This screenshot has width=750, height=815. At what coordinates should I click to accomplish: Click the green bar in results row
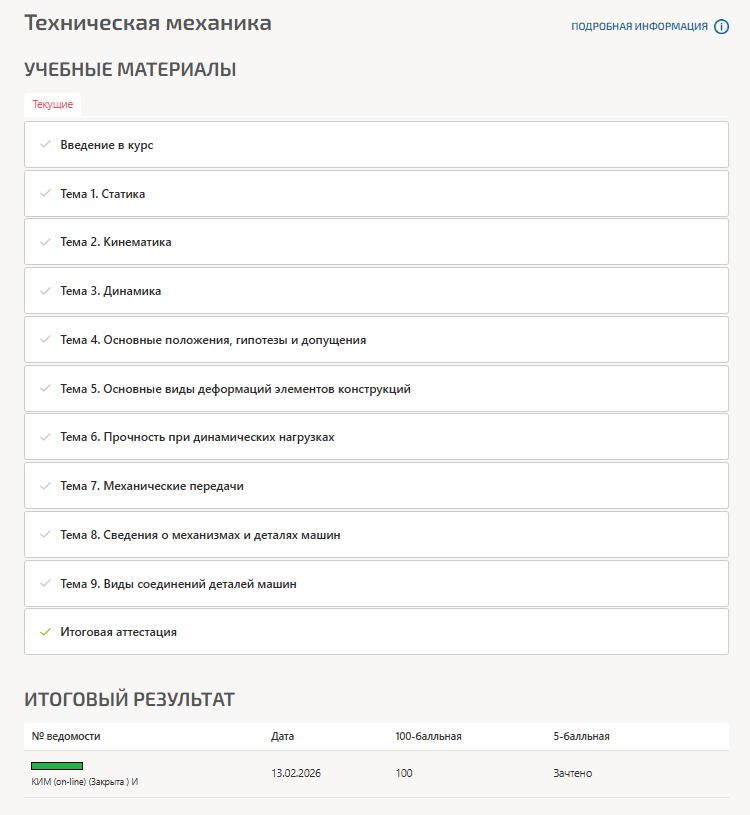(x=57, y=766)
